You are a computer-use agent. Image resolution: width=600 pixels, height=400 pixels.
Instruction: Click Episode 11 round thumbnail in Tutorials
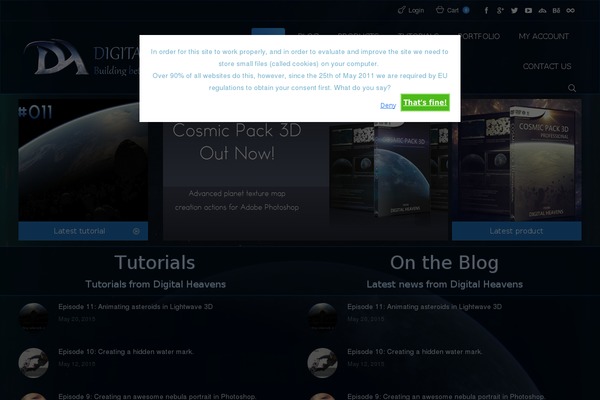(x=34, y=317)
